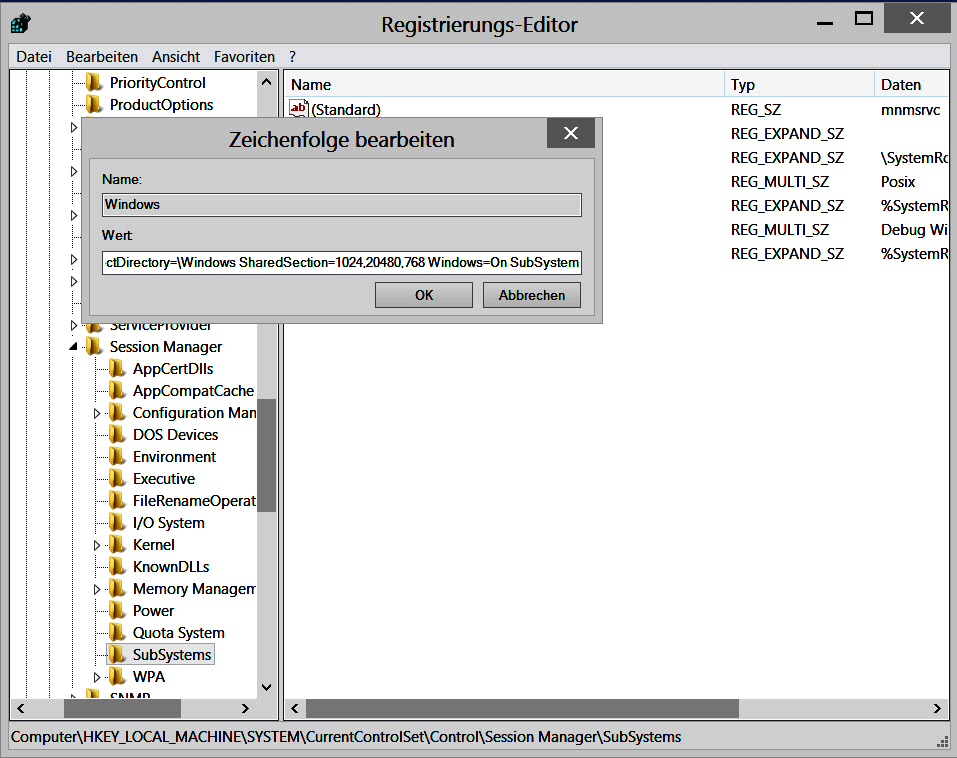Click tree pane horizontal scroll left arrow
The height and width of the screenshot is (758, 957).
pyautogui.click(x=21, y=708)
